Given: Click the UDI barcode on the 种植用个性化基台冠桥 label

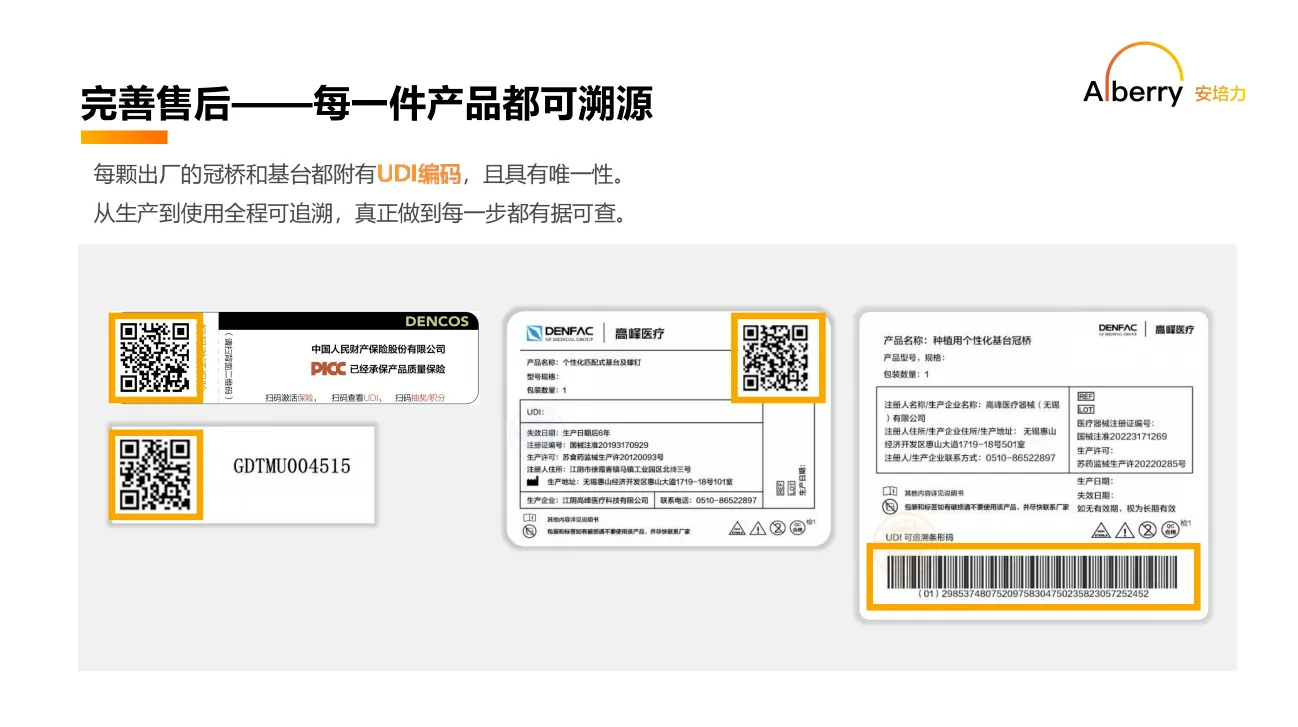Looking at the screenshot, I should 1031,570.
